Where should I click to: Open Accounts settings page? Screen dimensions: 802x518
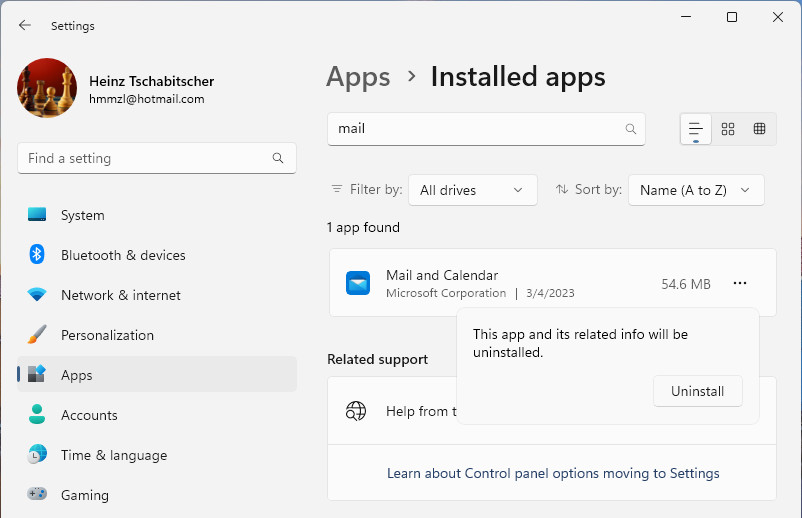[x=157, y=415]
